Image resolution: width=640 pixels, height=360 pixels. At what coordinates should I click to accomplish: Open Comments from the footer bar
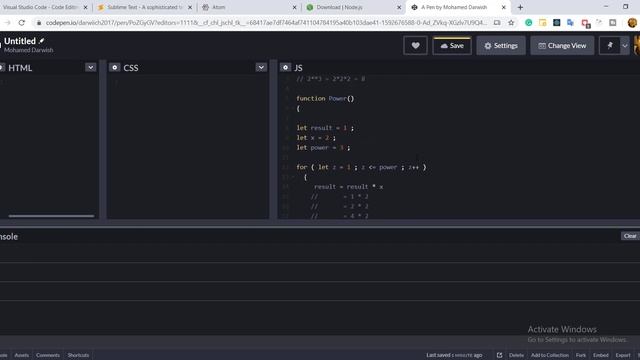[48, 355]
